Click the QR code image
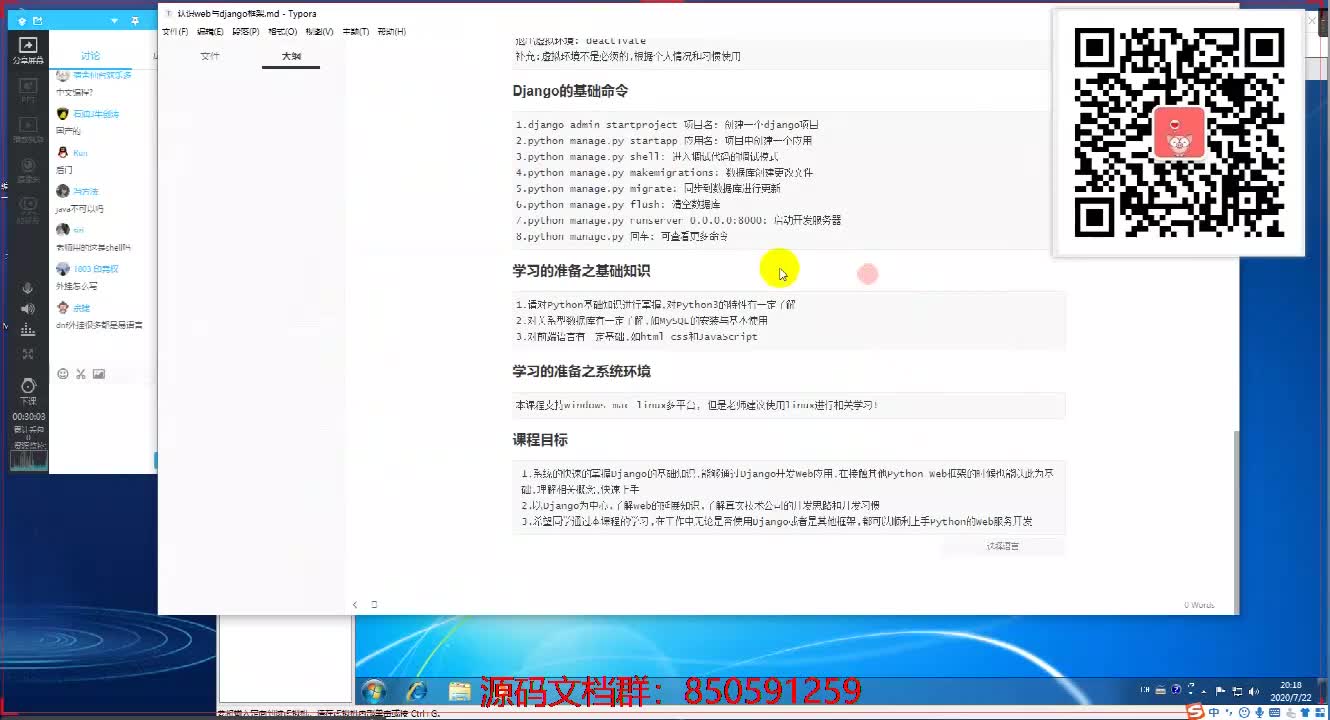 [1179, 133]
